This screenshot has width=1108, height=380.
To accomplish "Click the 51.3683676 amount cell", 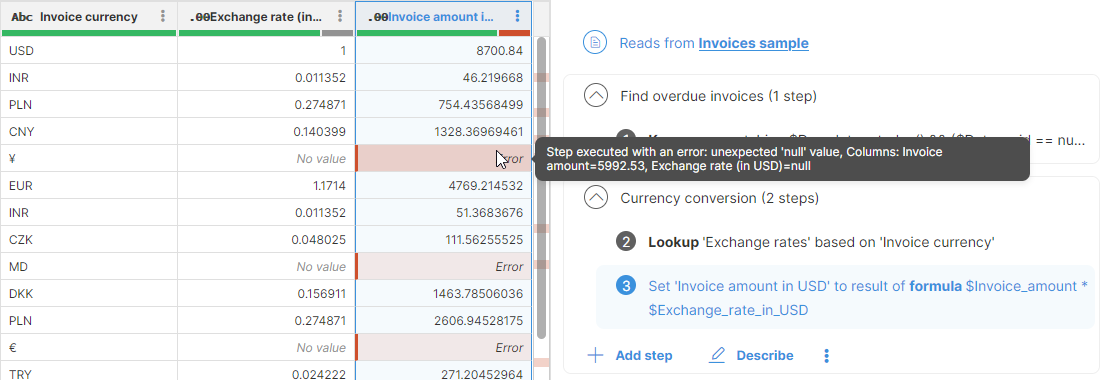I will (444, 213).
